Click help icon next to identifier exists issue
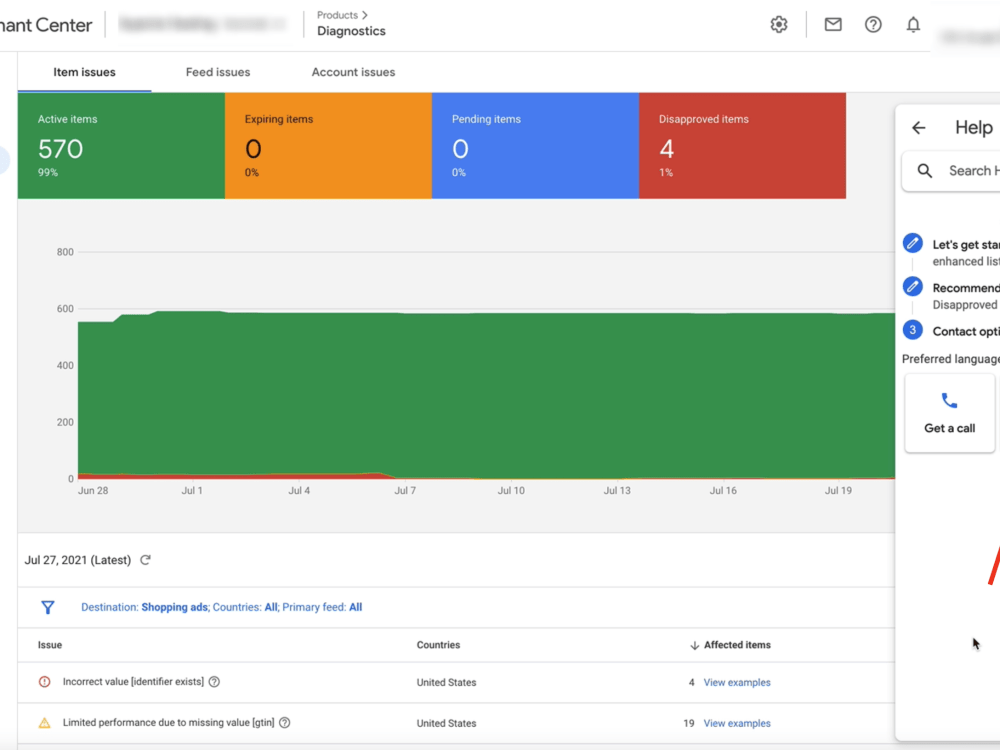 click(214, 682)
